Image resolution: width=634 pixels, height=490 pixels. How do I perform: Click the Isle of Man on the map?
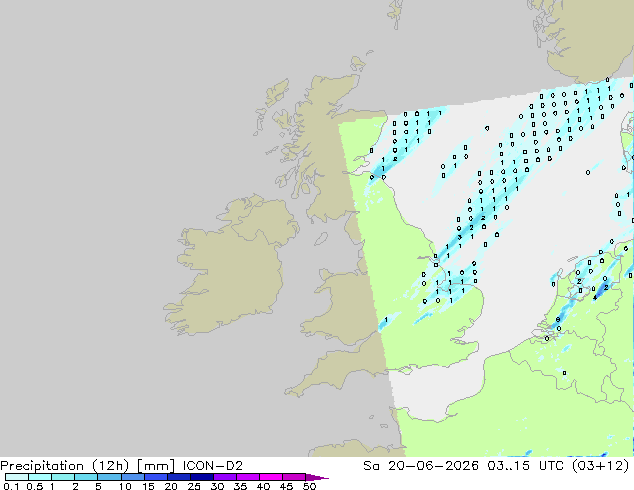tap(321, 239)
